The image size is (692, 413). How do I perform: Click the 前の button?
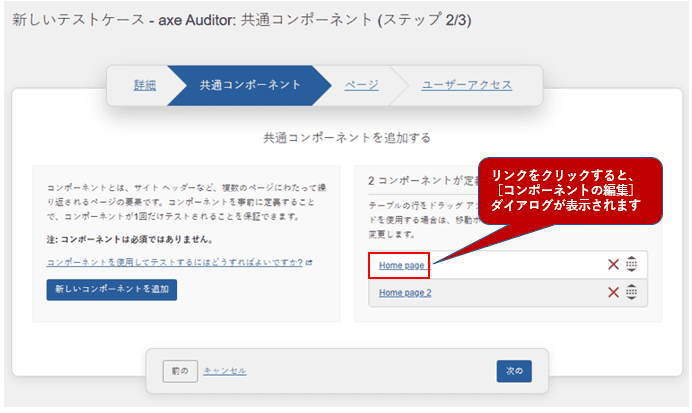[180, 371]
